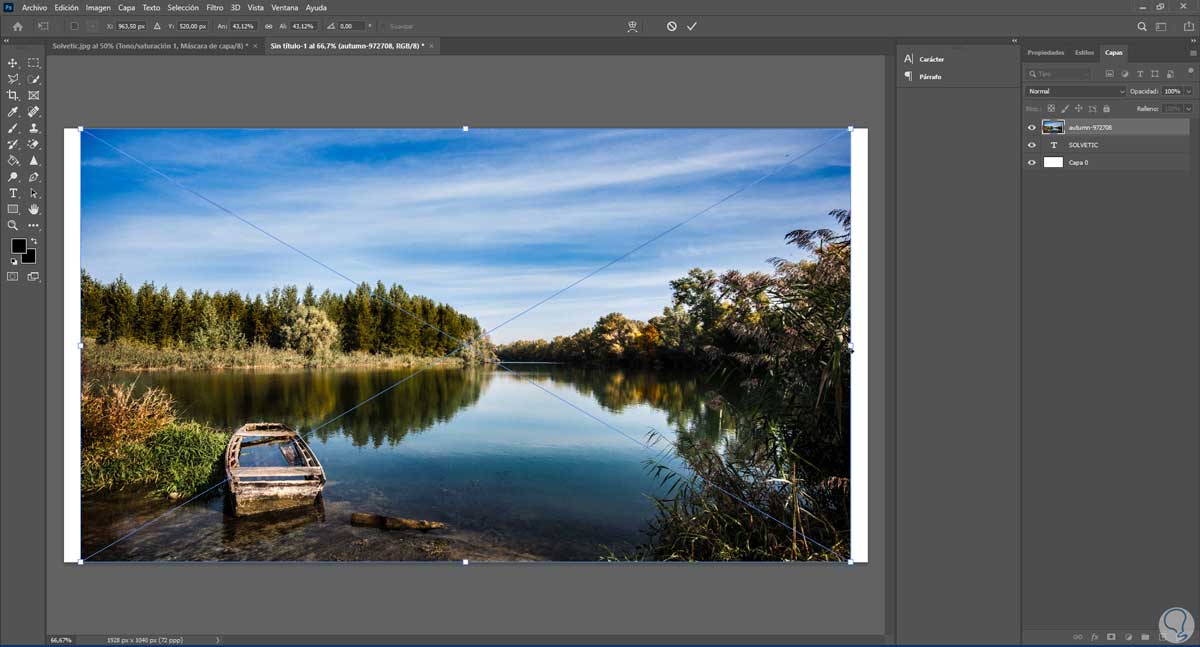Viewport: 1200px width, 647px height.
Task: Select the Quick Selection tool
Action: click(34, 79)
